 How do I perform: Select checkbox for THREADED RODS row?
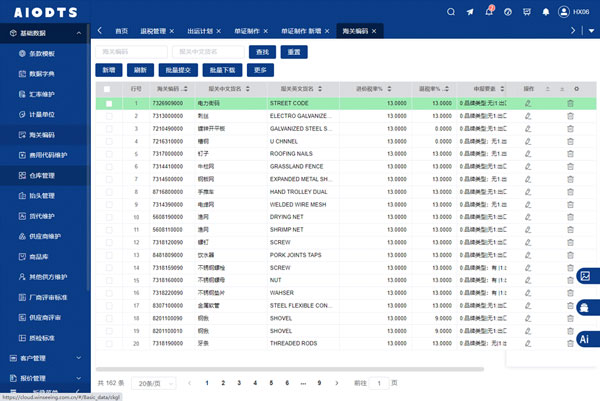click(x=108, y=343)
